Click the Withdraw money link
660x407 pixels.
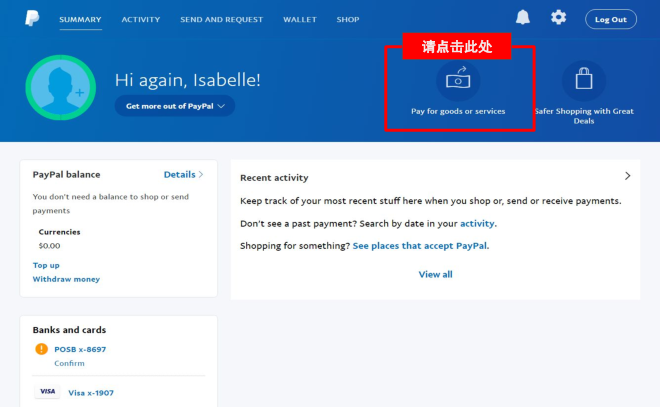coord(66,279)
